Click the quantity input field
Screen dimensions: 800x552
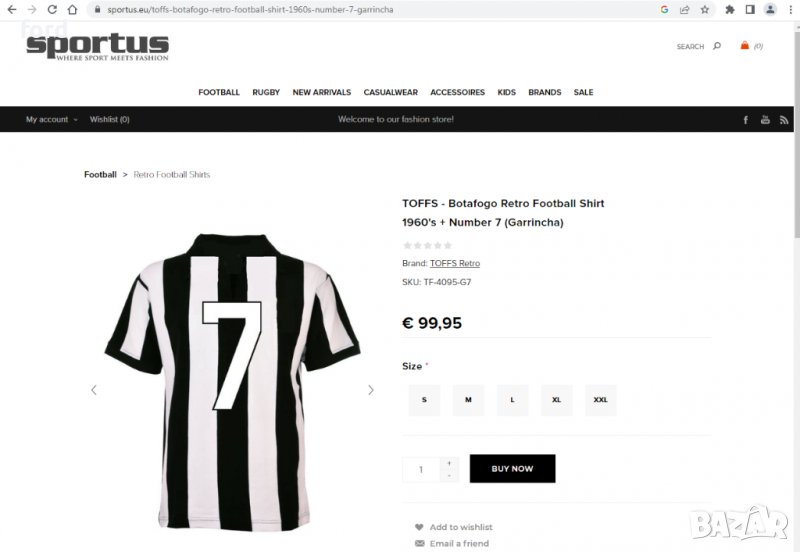421,469
